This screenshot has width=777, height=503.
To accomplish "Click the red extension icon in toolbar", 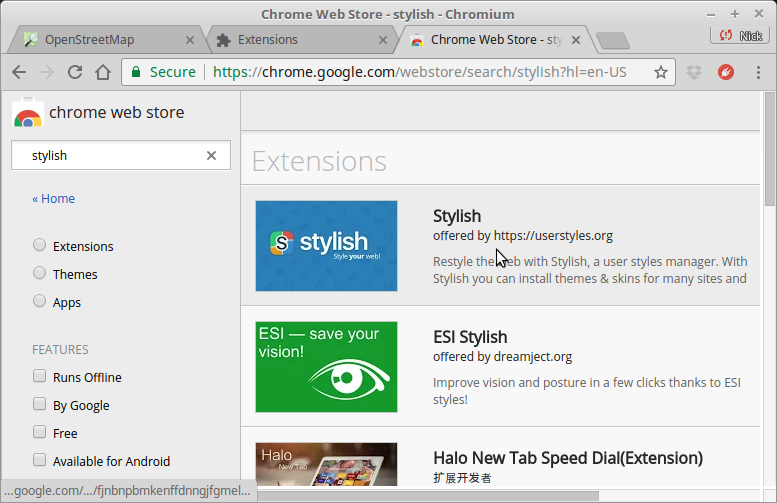I will coord(726,72).
